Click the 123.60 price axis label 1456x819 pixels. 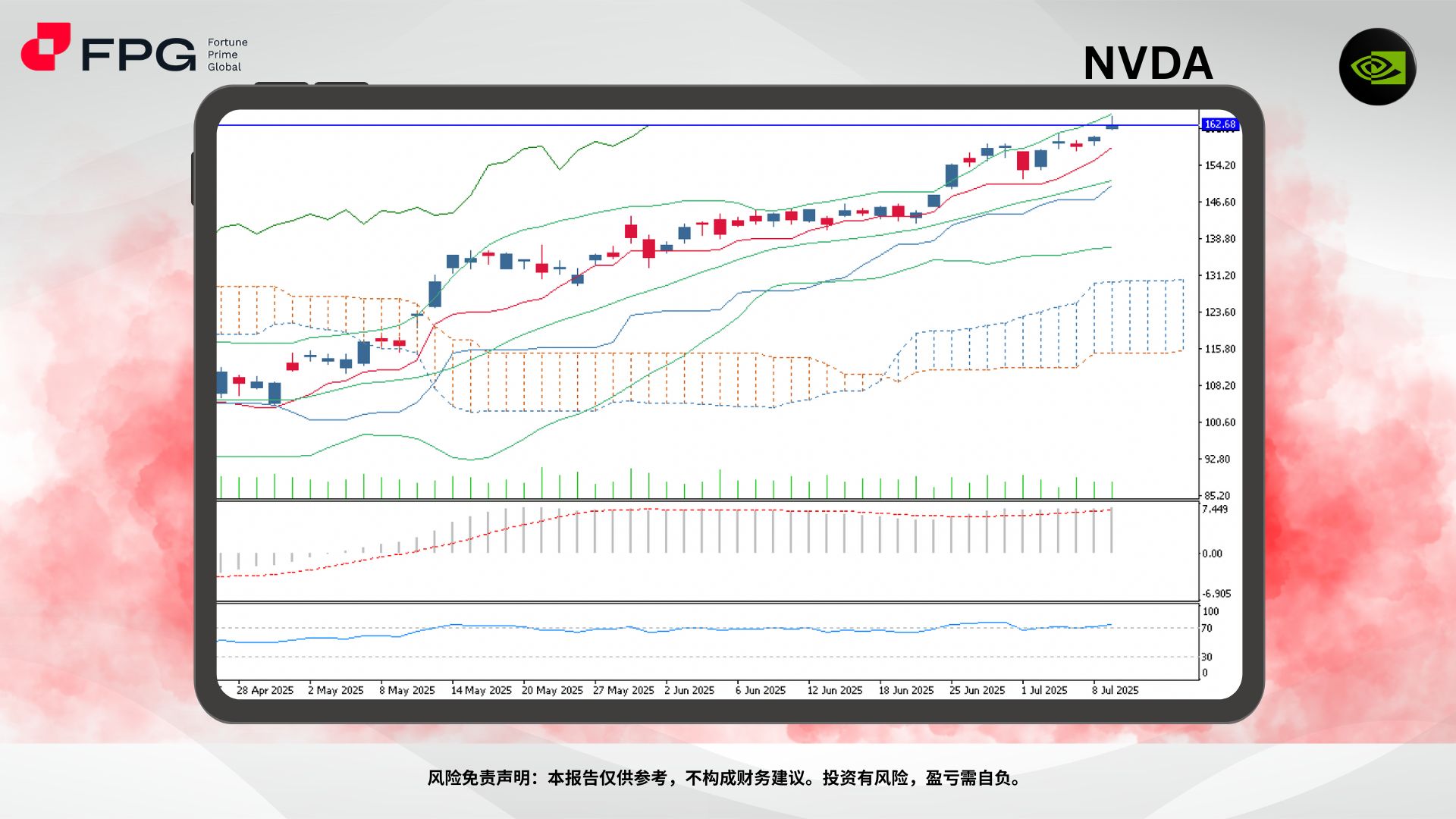tap(1220, 312)
